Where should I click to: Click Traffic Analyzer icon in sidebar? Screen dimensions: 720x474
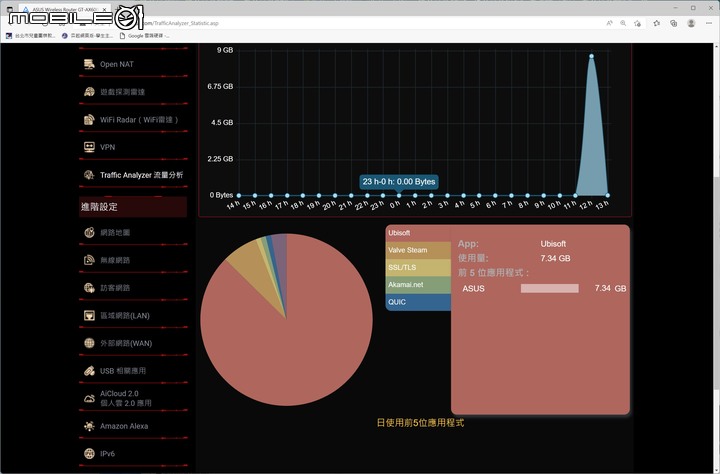[89, 175]
